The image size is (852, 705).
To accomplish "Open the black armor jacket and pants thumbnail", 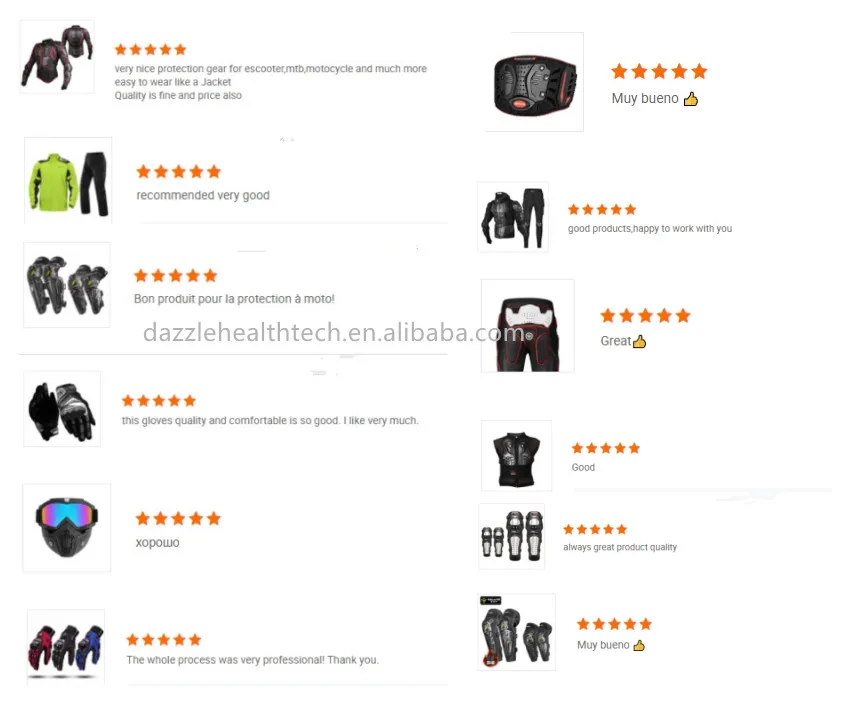I will click(513, 217).
